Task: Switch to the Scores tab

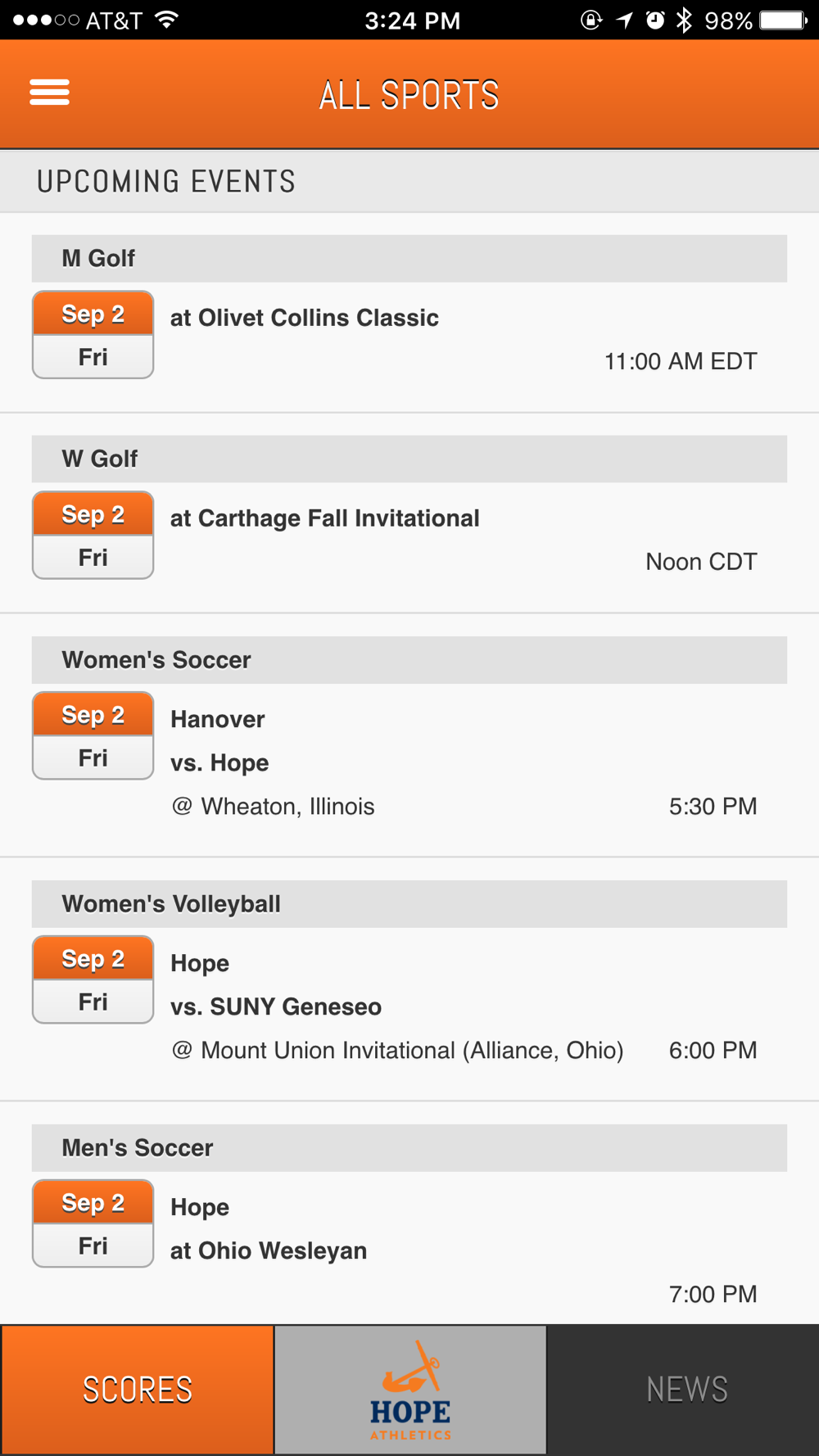Action: point(138,1390)
